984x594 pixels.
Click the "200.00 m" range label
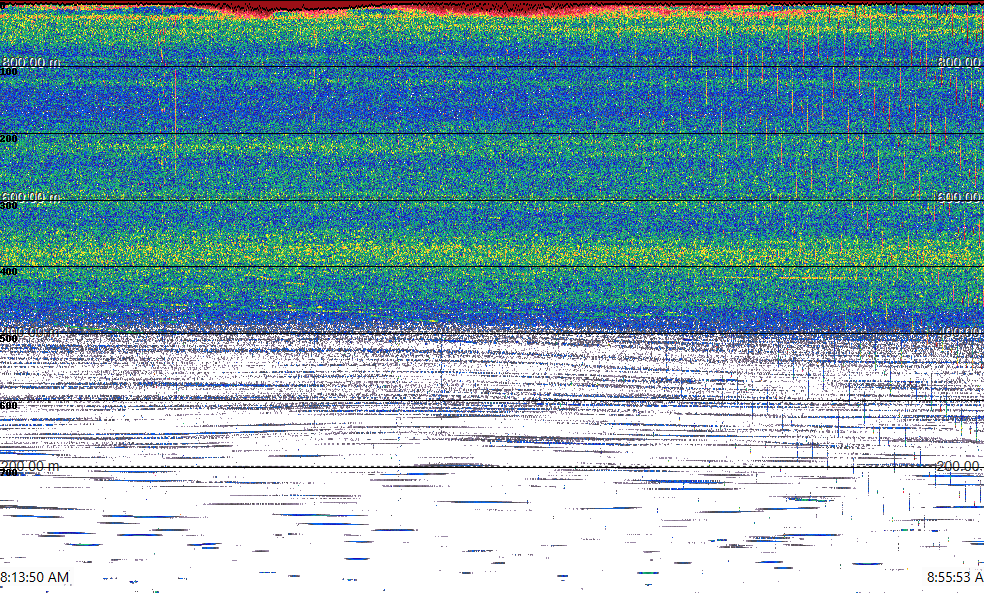tap(30, 465)
